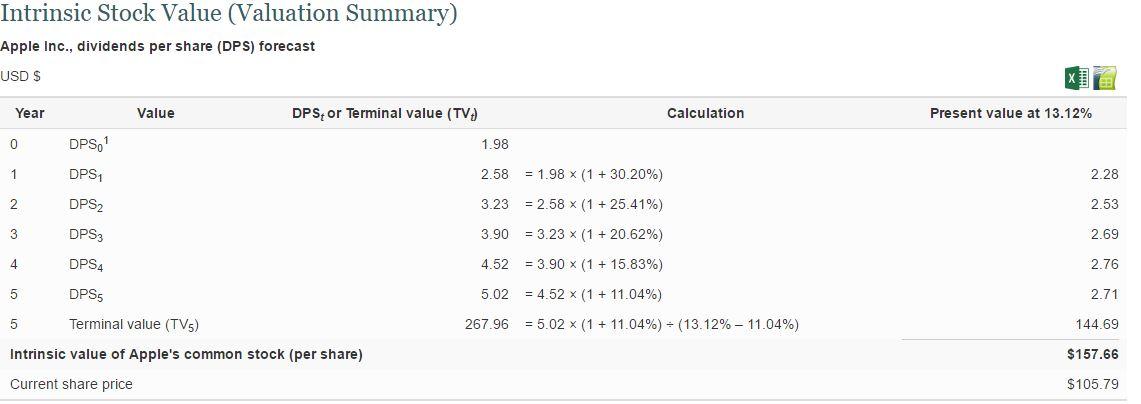Click the Apple Inc. DPS forecast subtitle
This screenshot has width=1141, height=404.
pyautogui.click(x=157, y=46)
